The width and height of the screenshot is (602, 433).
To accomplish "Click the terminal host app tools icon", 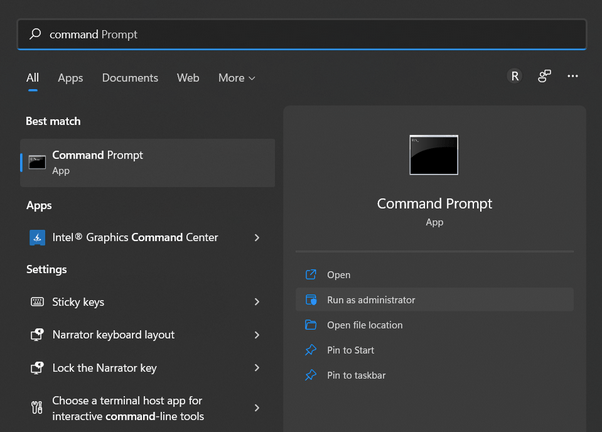I will tap(37, 407).
